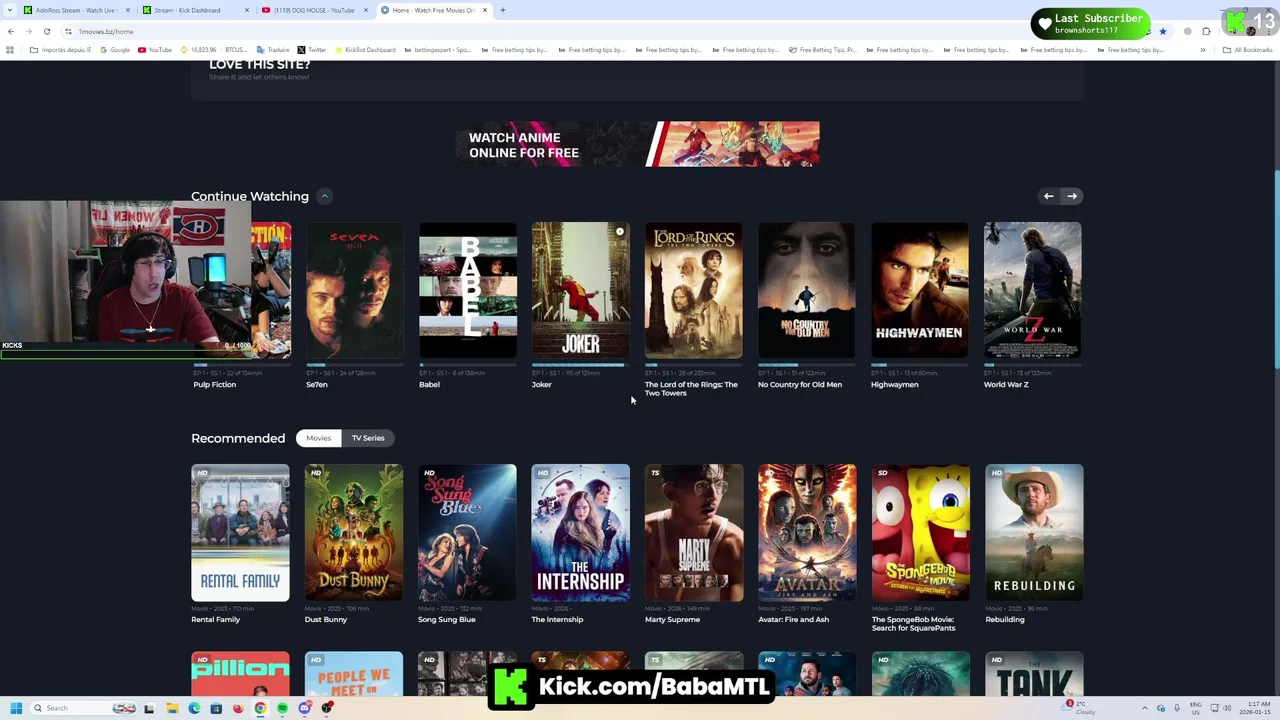Screen dimensions: 1280x720
Task: Open KickBot Dashboard bookmark
Action: [x=365, y=50]
